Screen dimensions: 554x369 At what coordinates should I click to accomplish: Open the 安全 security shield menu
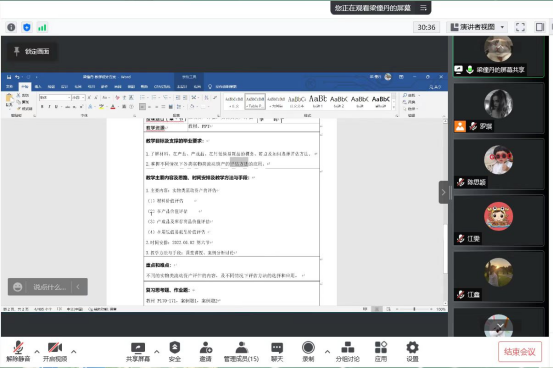click(175, 352)
